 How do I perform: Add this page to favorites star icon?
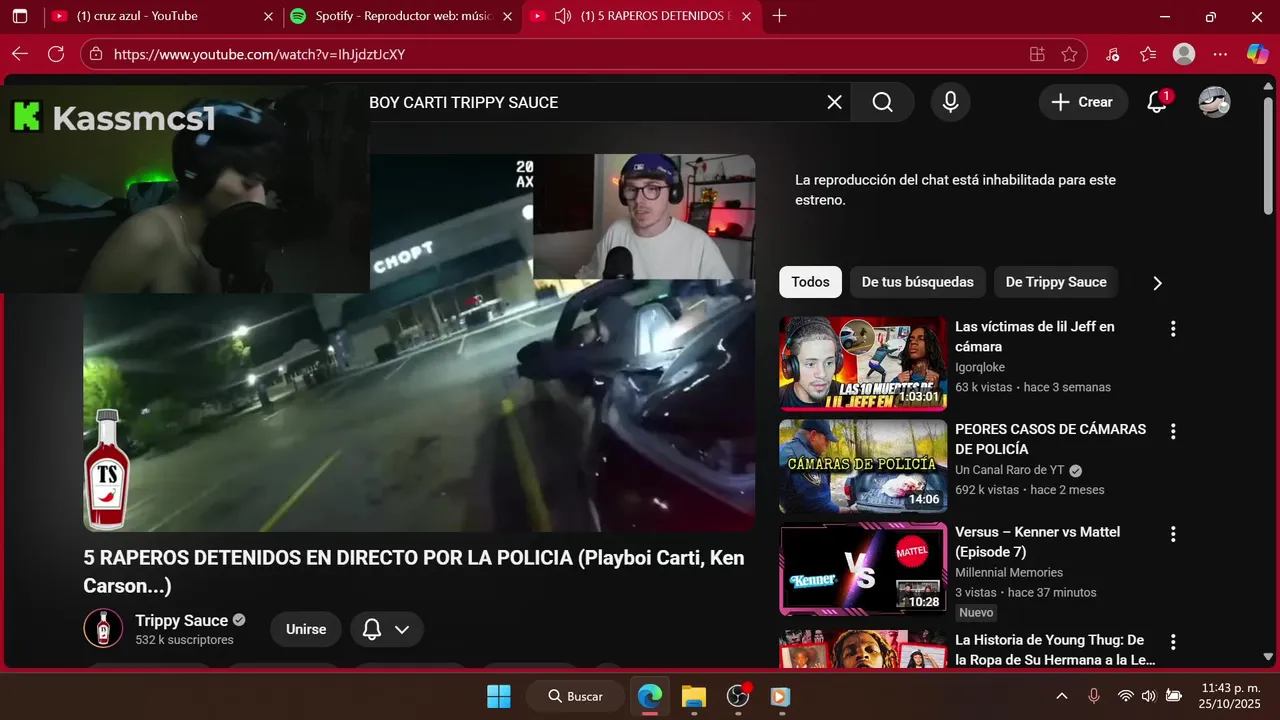click(1069, 54)
